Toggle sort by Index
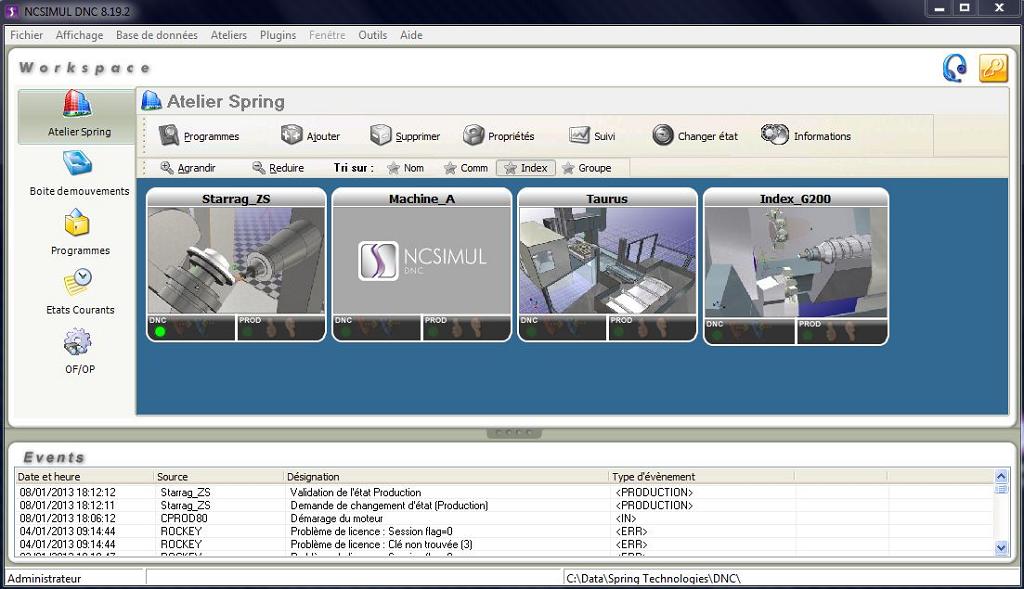This screenshot has width=1024, height=589. click(526, 168)
